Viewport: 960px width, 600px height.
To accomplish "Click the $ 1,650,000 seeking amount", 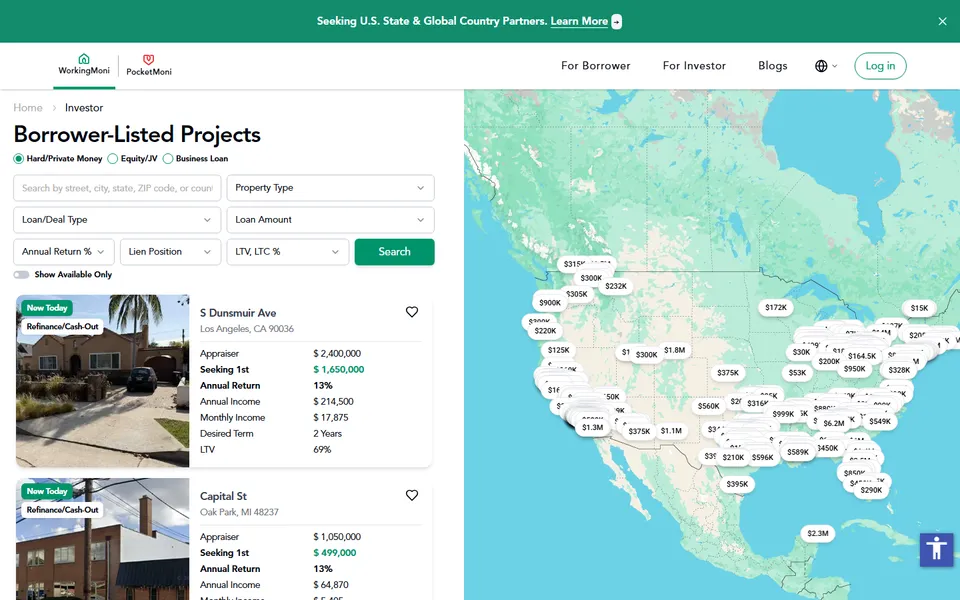I will [339, 369].
